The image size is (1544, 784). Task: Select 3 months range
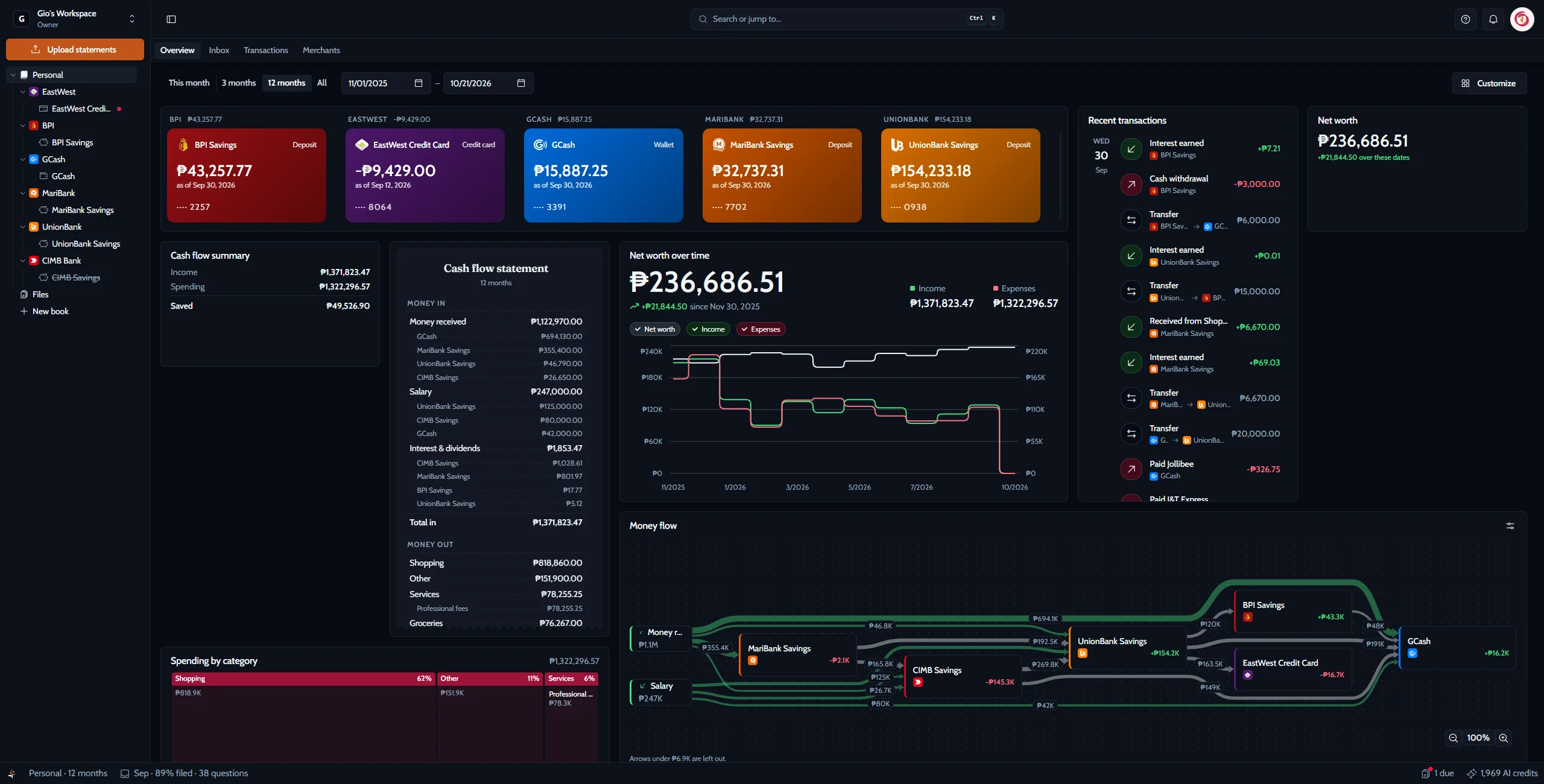[x=238, y=83]
